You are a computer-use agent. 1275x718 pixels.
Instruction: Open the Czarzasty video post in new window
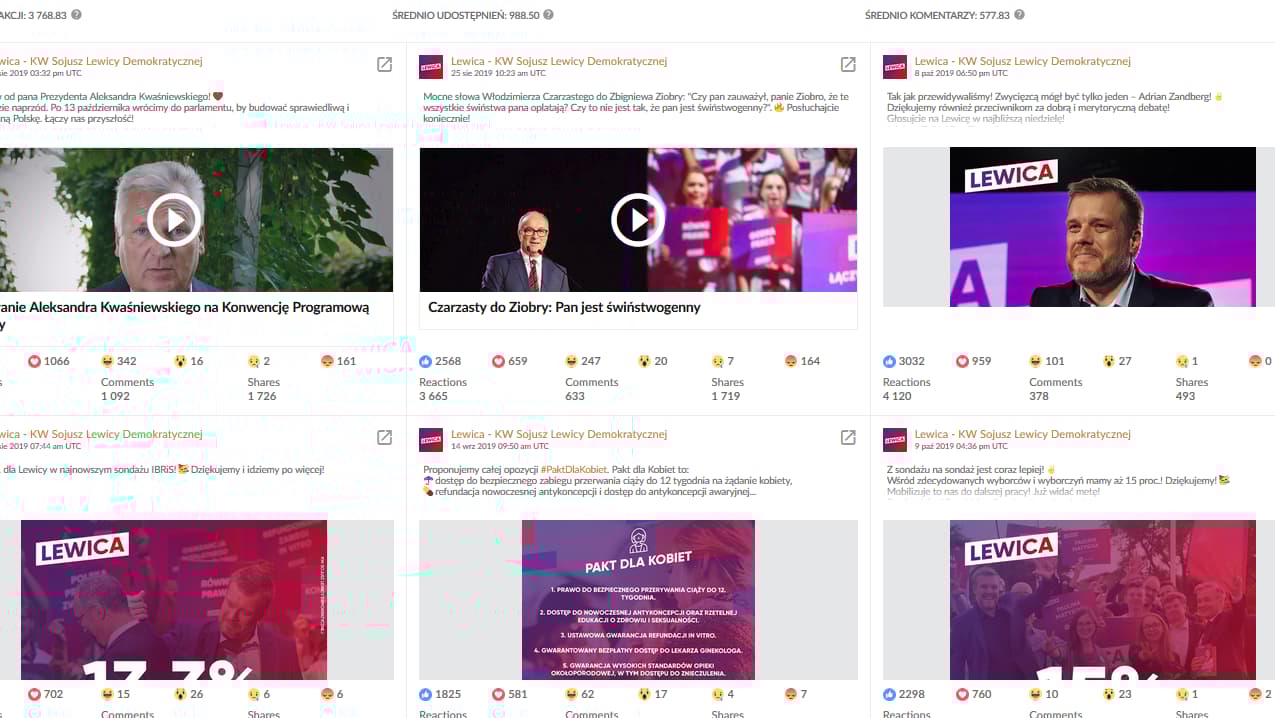coord(848,65)
